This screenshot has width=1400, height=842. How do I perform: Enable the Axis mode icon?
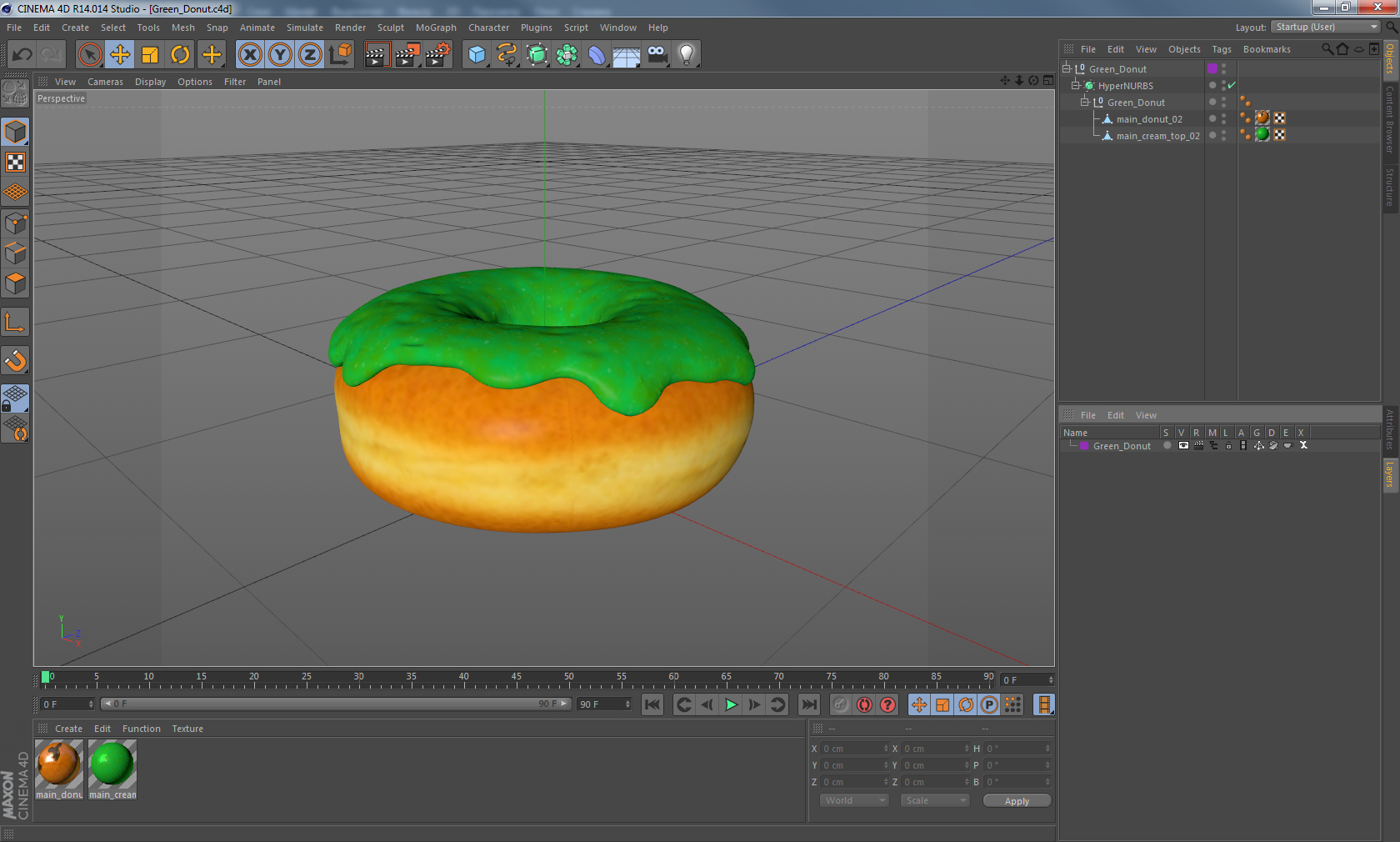16,322
